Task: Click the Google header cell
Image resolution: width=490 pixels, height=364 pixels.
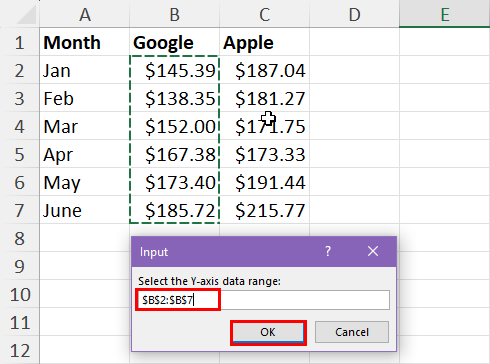Action: (175, 42)
